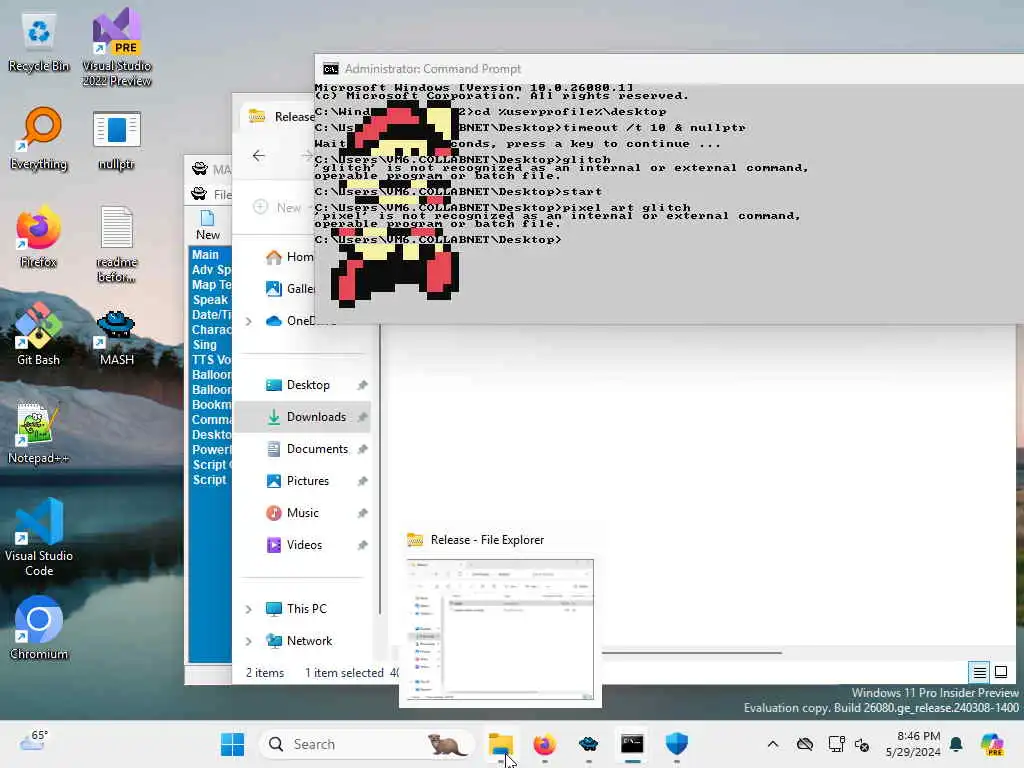Click the Firefox taskbar icon
Screen dimensions: 1024x768
545,744
